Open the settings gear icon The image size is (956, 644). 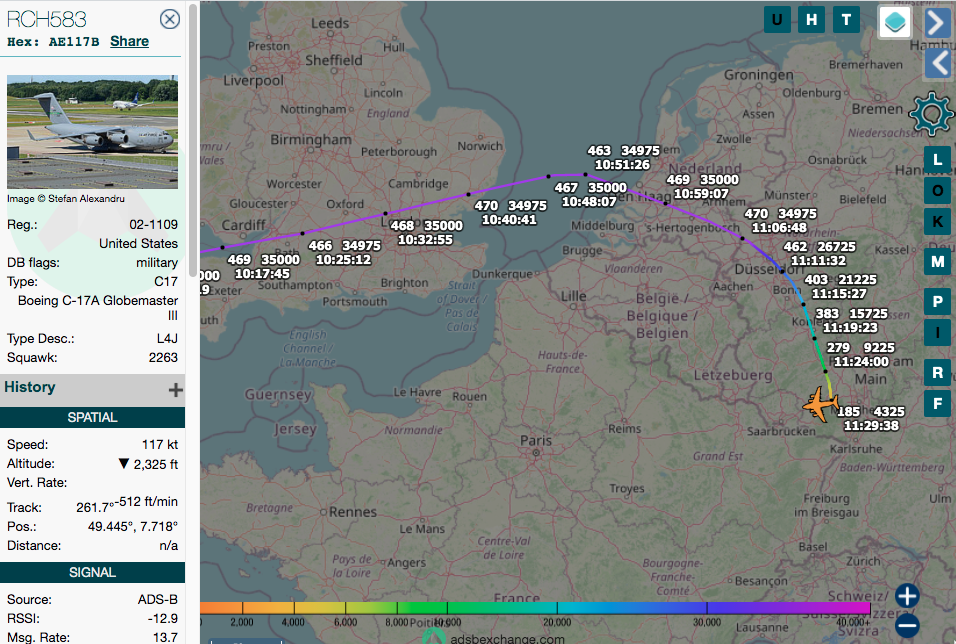pos(930,113)
